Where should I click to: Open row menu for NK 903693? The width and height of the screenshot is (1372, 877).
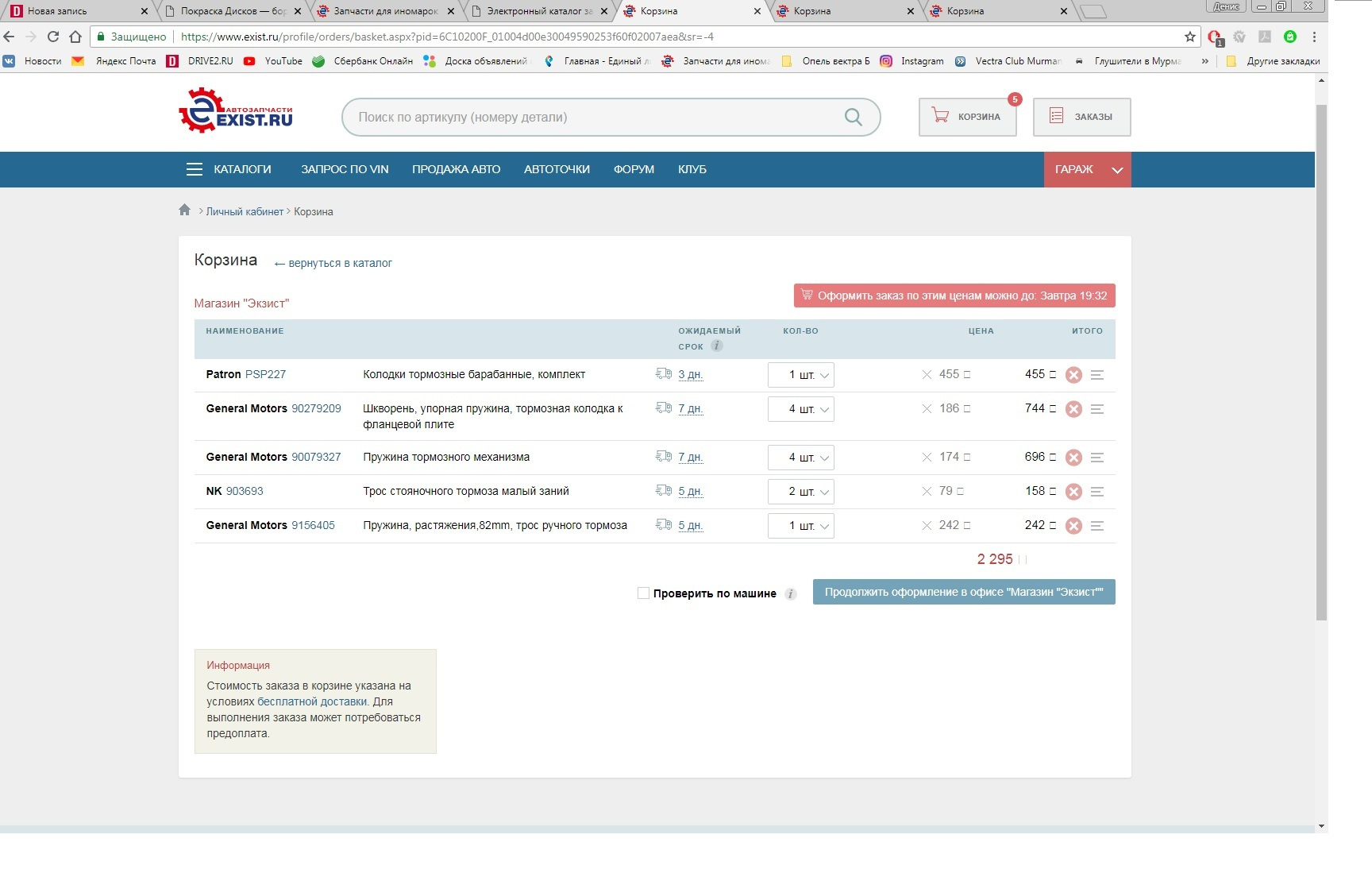tap(1097, 492)
